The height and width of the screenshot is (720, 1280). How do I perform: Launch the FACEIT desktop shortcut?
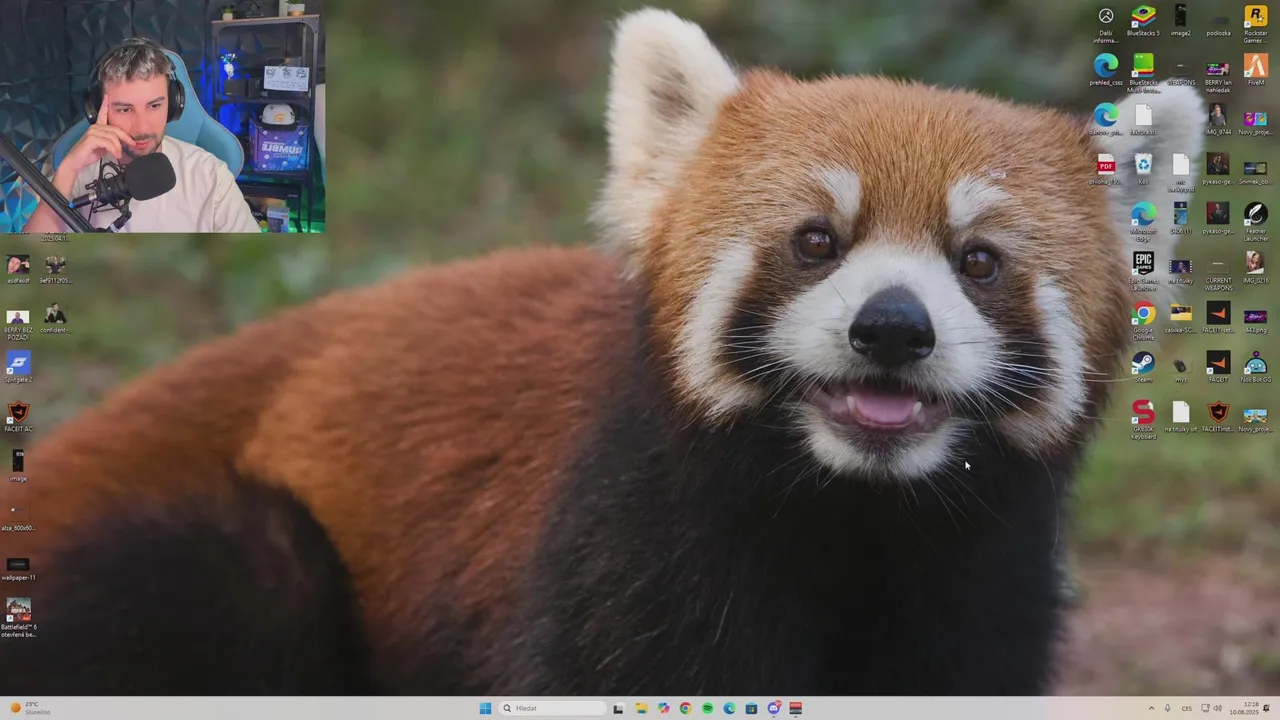pyautogui.click(x=1218, y=366)
